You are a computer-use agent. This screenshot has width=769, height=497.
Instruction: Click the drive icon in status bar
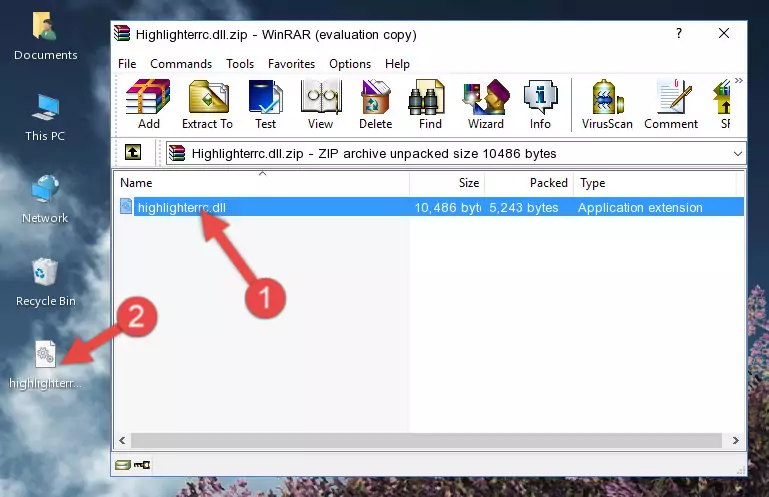123,465
